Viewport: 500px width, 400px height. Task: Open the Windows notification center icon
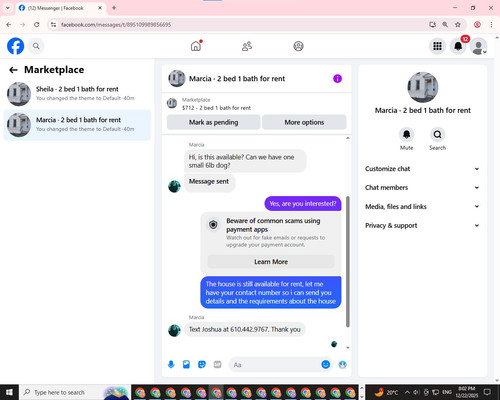point(487,392)
